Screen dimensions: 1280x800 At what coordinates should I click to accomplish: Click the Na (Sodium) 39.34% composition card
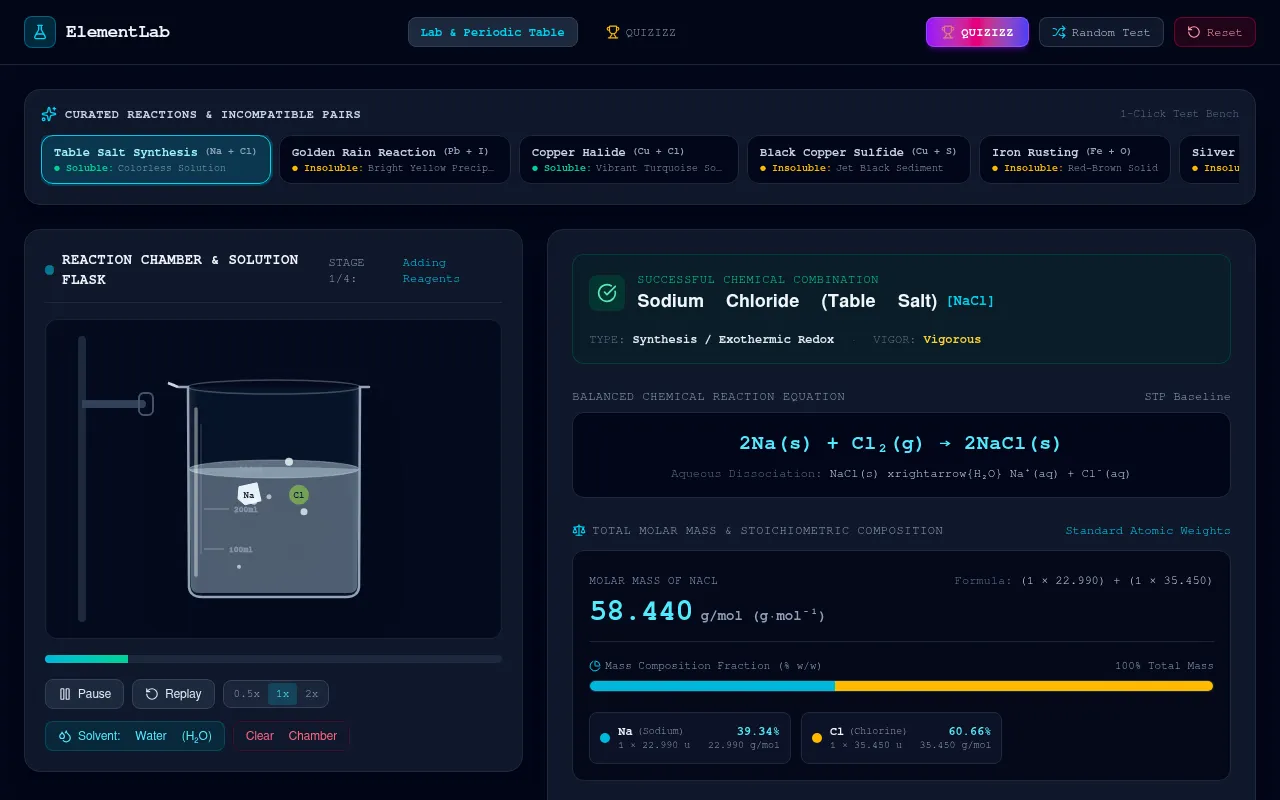tap(690, 738)
